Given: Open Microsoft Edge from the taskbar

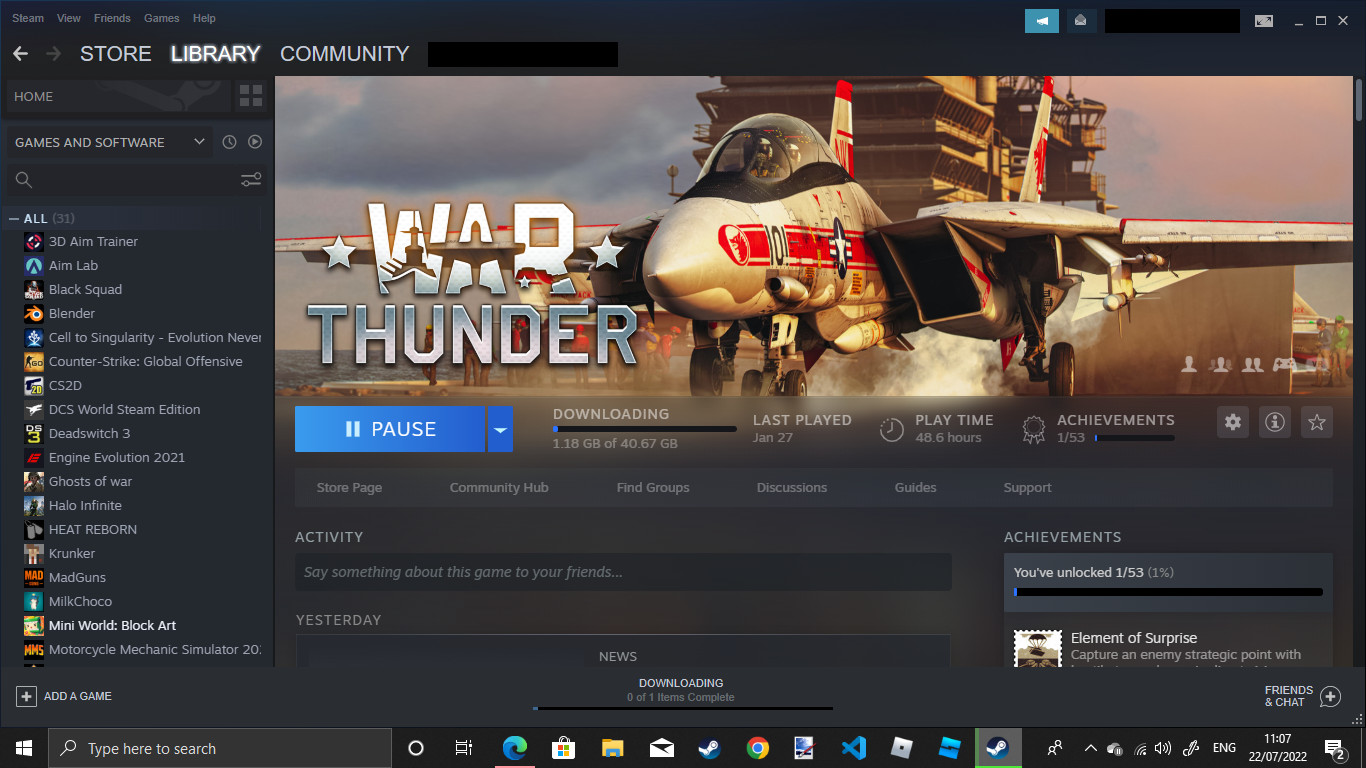Looking at the screenshot, I should point(514,748).
